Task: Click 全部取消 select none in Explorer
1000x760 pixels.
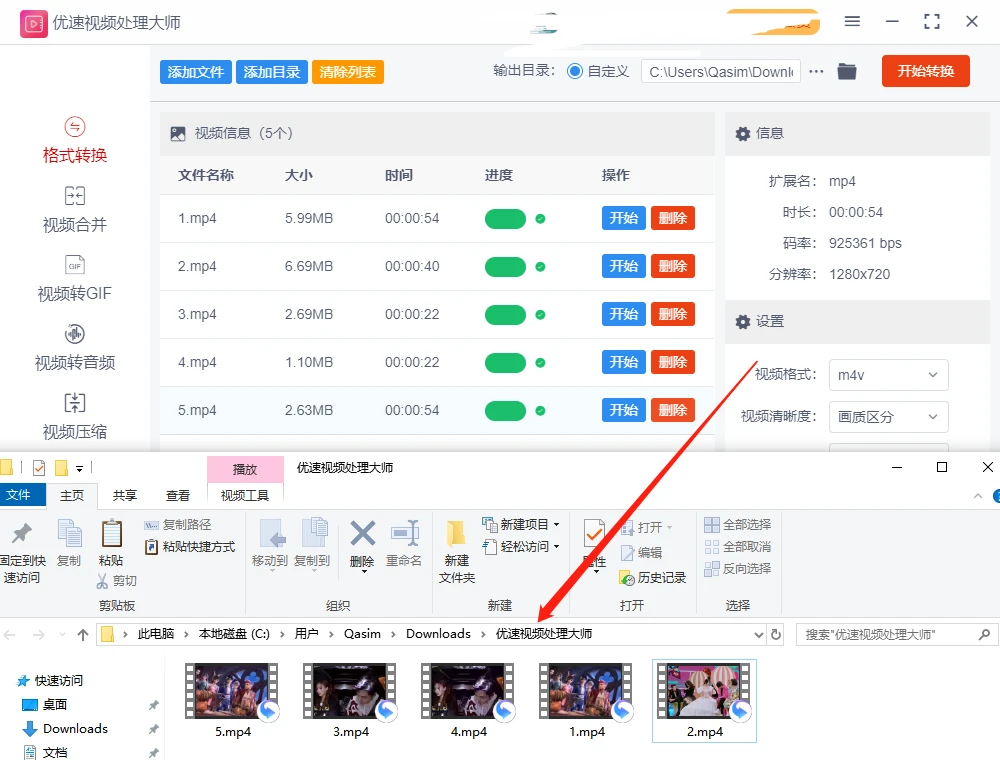Action: tap(738, 546)
